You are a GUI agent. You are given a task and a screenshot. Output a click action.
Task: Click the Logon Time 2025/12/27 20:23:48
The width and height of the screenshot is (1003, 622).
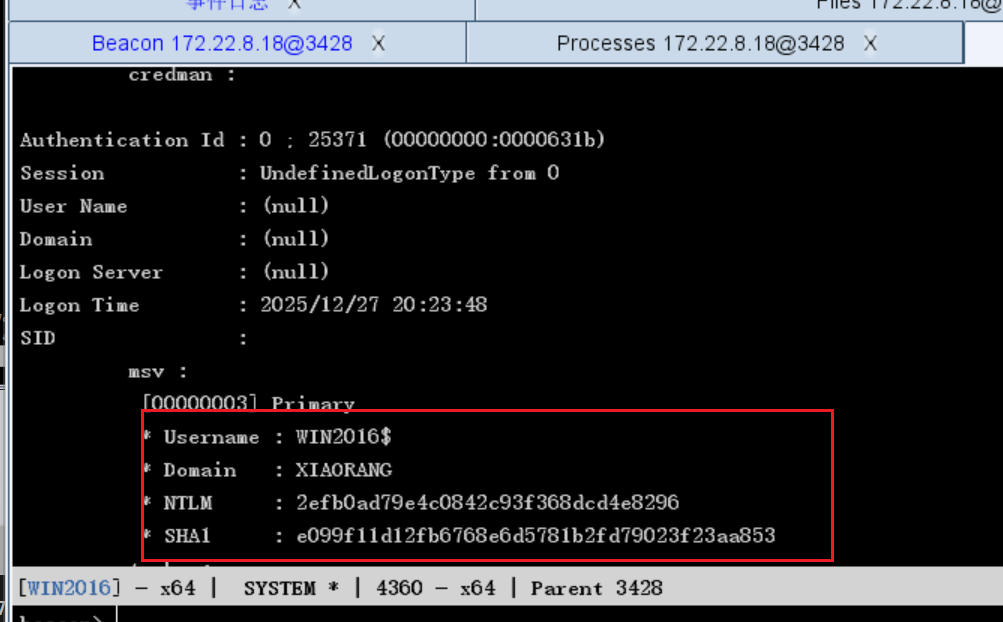point(374,305)
